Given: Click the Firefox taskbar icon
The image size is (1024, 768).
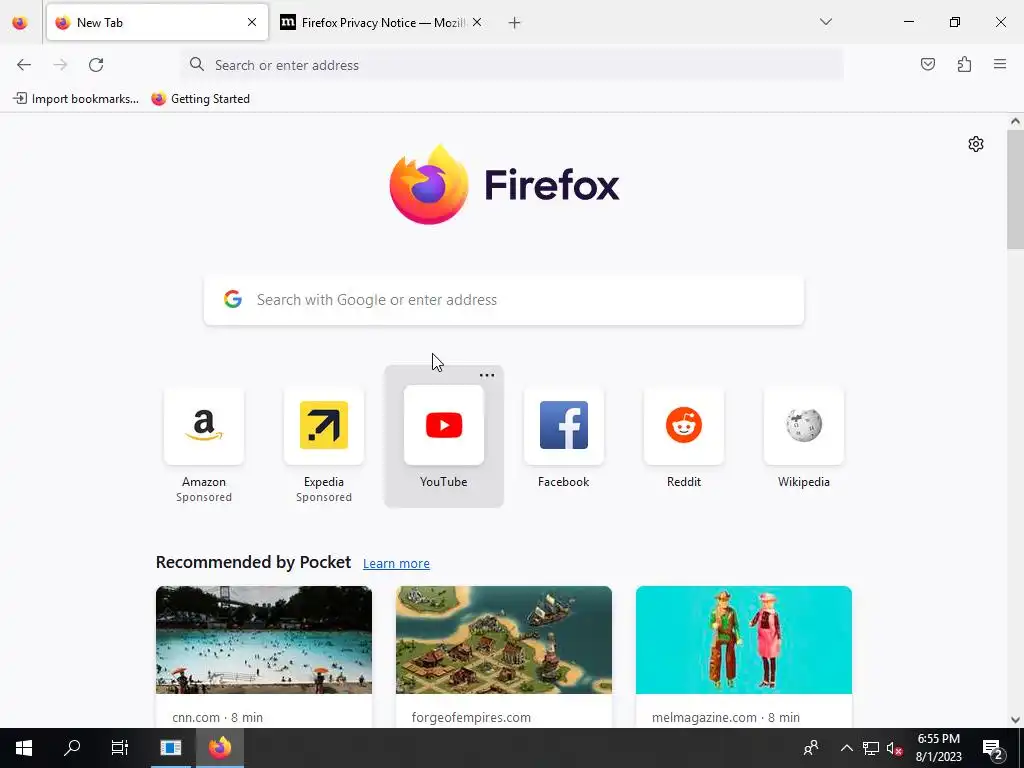Looking at the screenshot, I should [220, 748].
